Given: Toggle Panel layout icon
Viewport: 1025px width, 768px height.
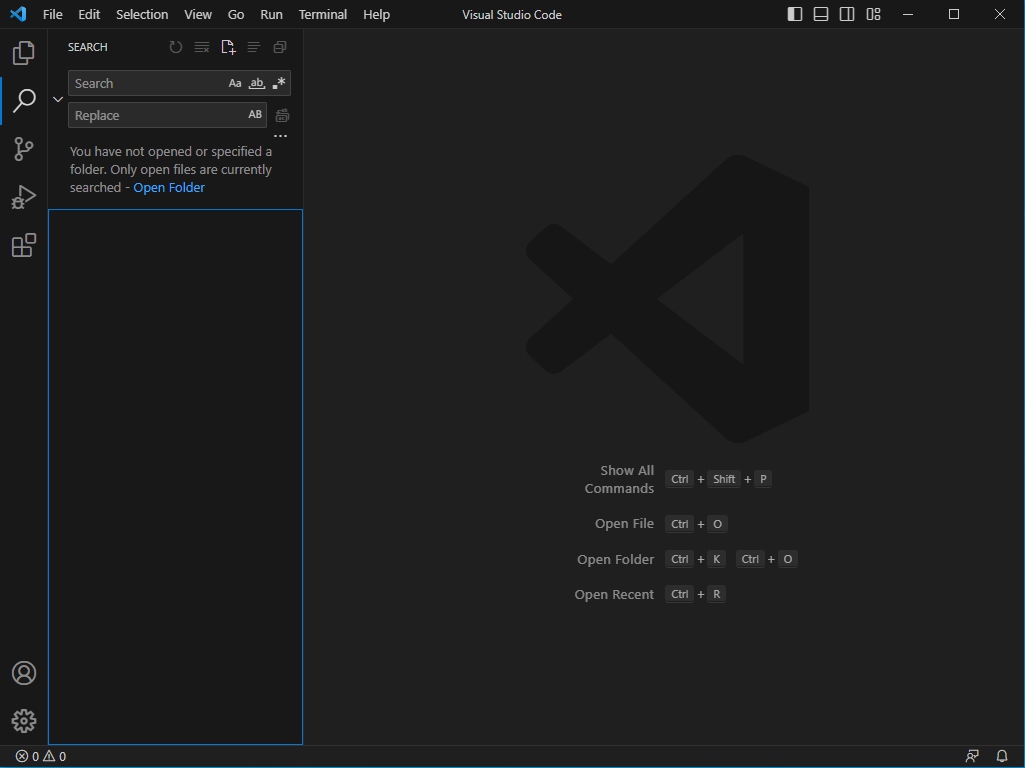Looking at the screenshot, I should click(x=821, y=14).
